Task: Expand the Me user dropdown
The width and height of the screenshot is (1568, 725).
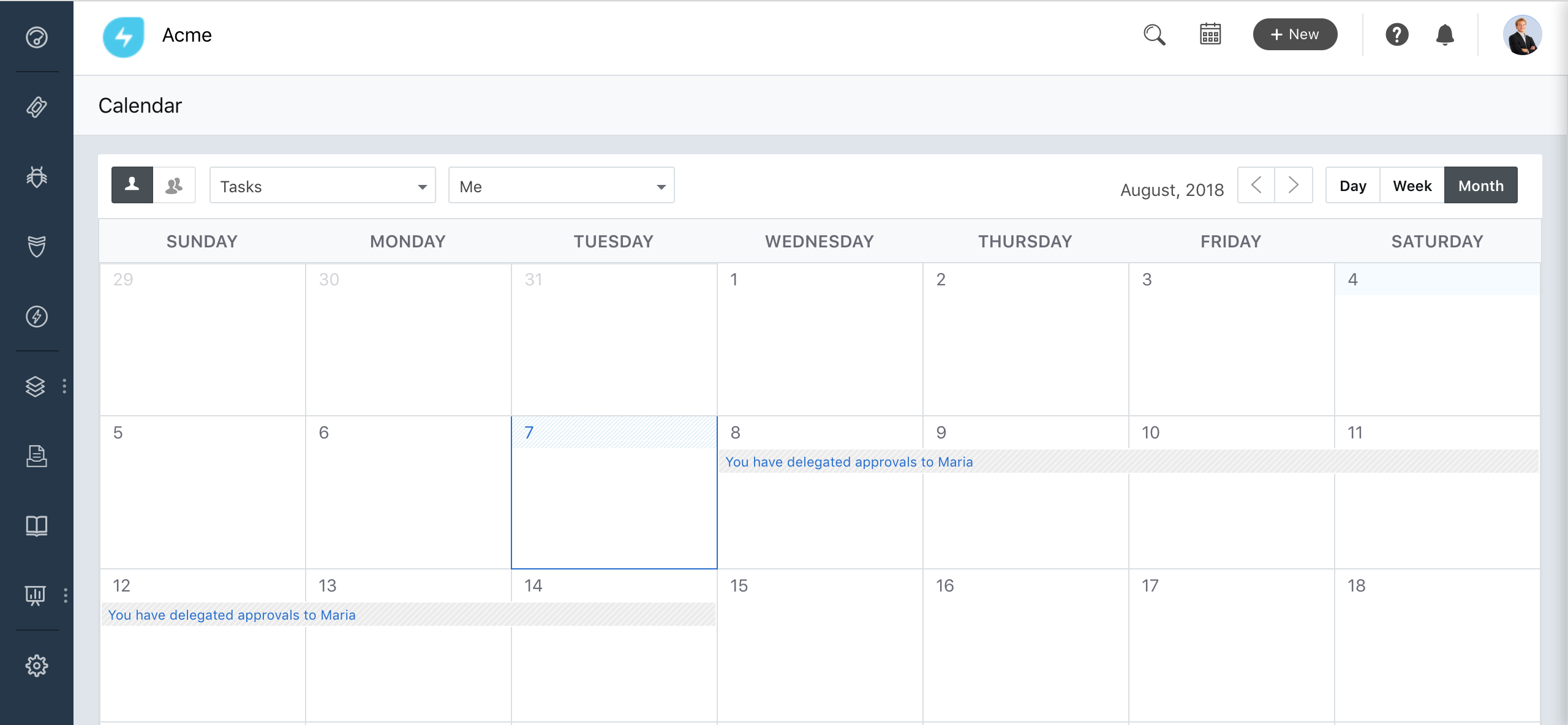Action: pos(561,186)
